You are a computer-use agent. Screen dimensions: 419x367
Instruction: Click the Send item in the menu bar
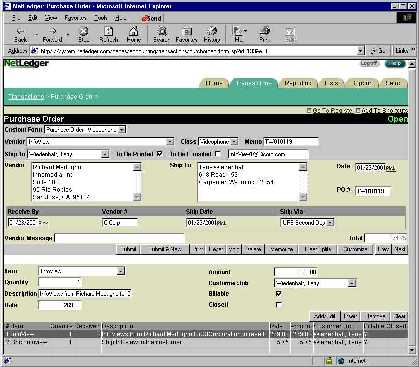[x=151, y=18]
